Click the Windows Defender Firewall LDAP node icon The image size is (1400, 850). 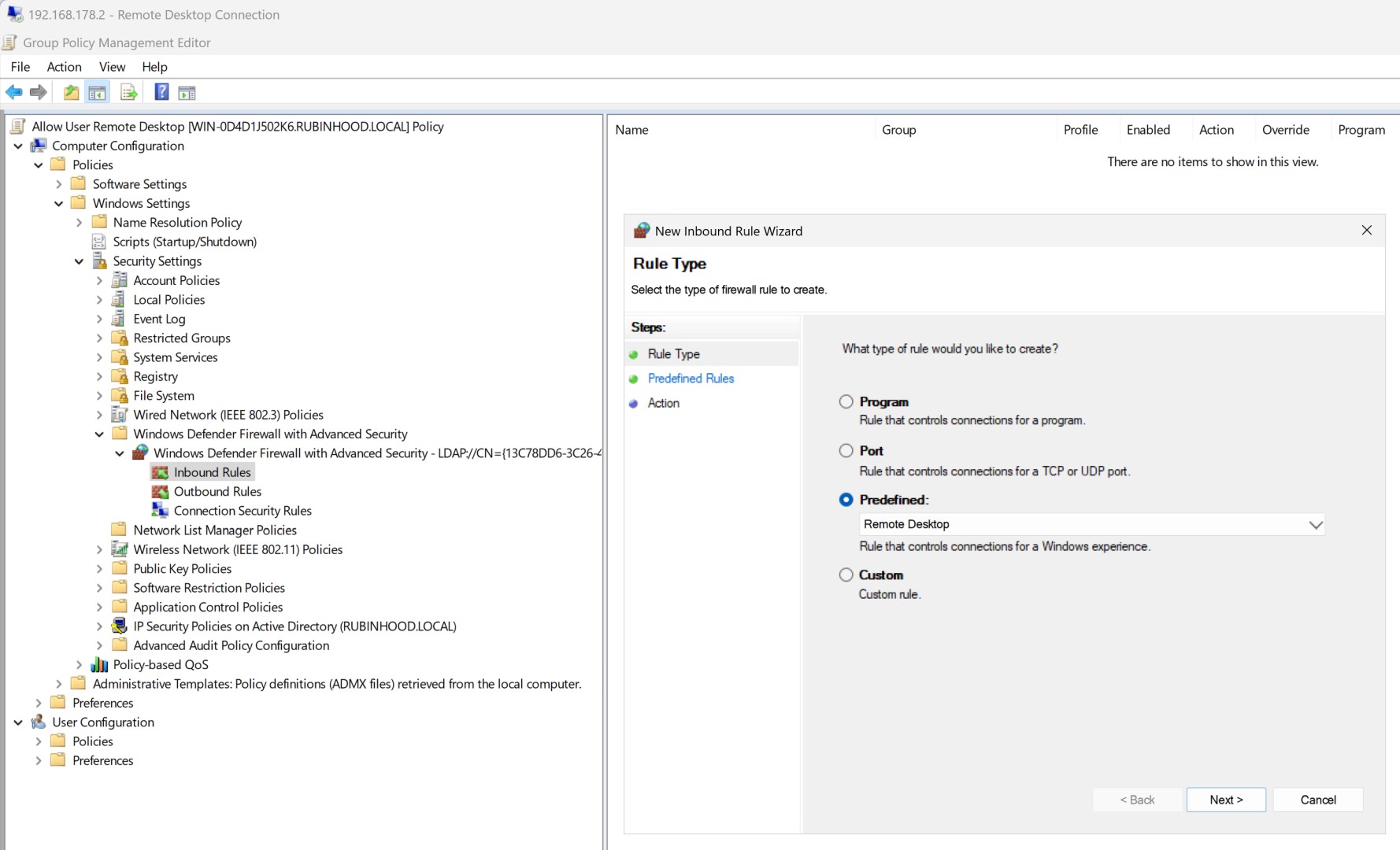pyautogui.click(x=140, y=453)
